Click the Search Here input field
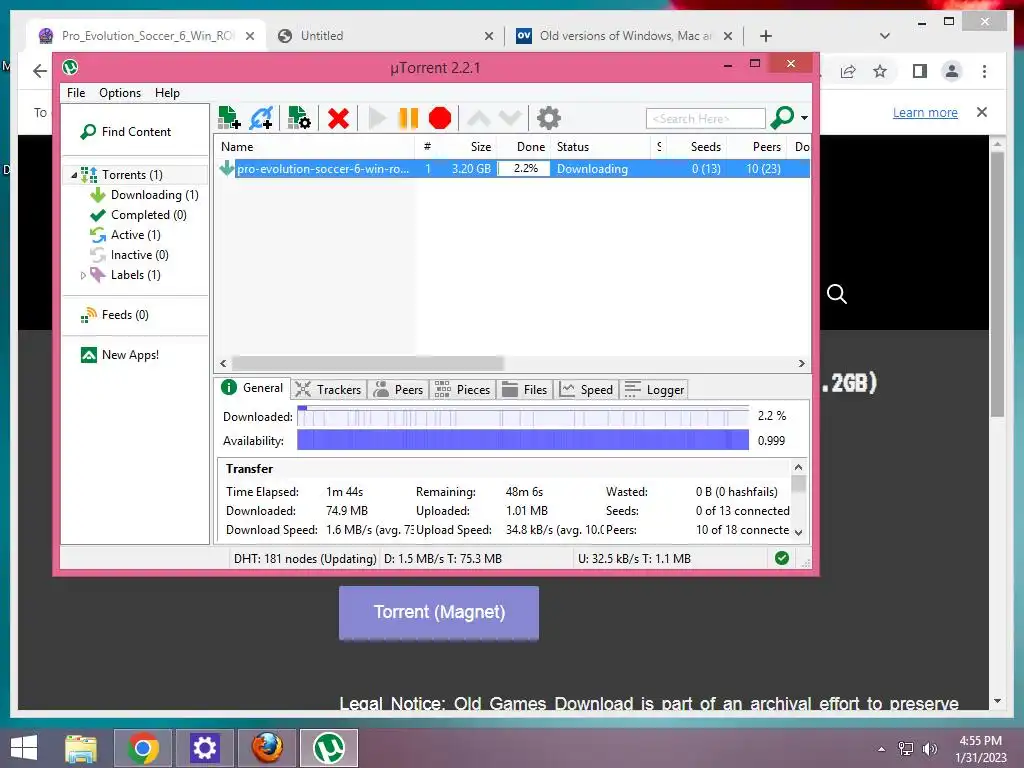This screenshot has height=768, width=1024. (705, 118)
